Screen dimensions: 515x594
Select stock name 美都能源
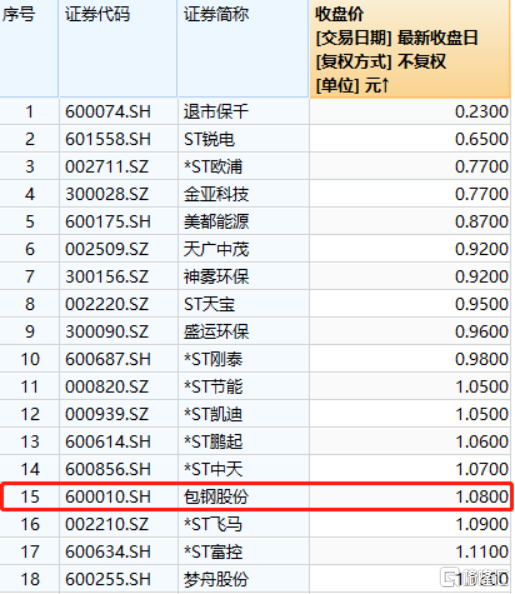pos(216,222)
